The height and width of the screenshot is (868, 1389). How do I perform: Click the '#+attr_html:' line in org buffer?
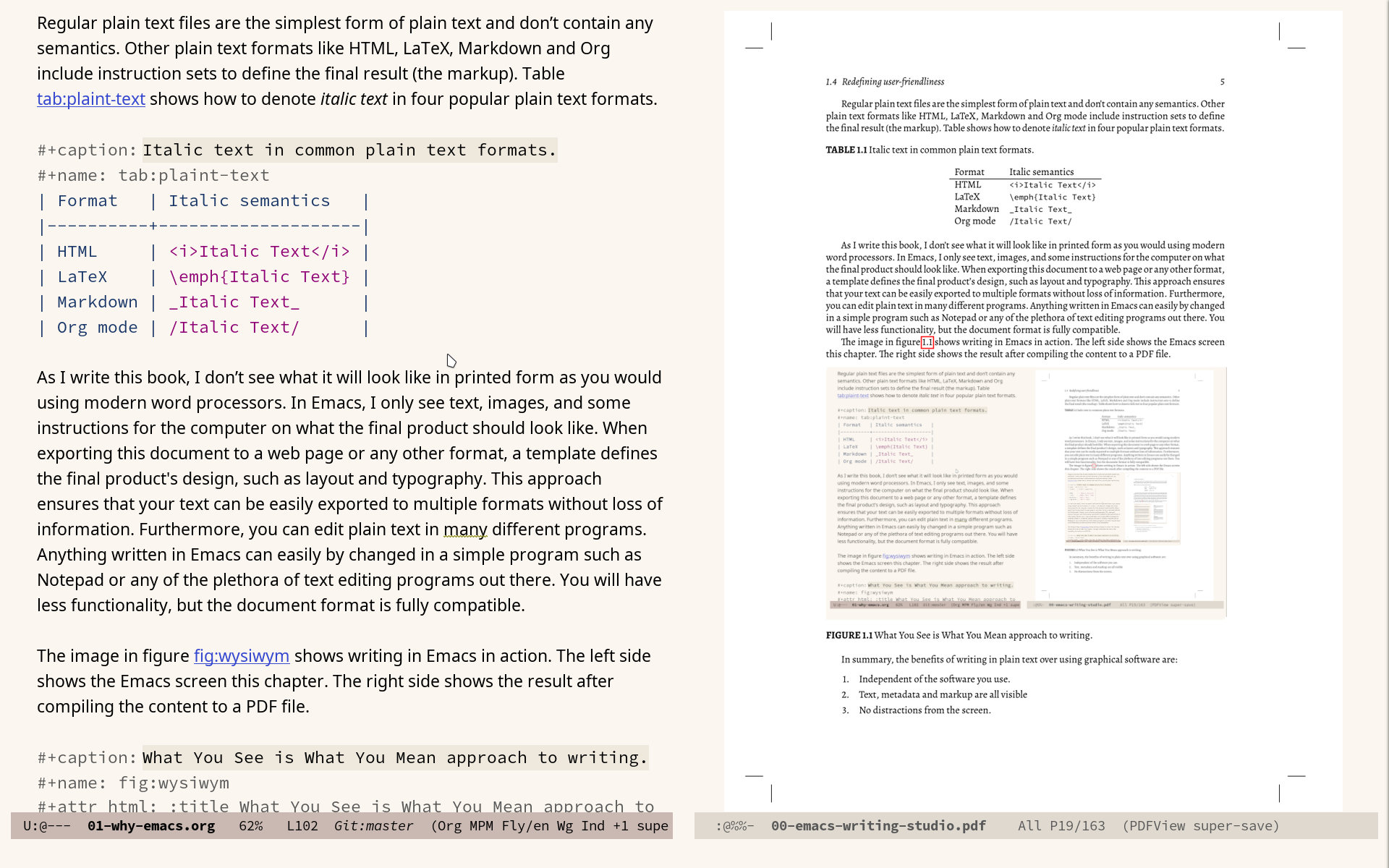346,805
